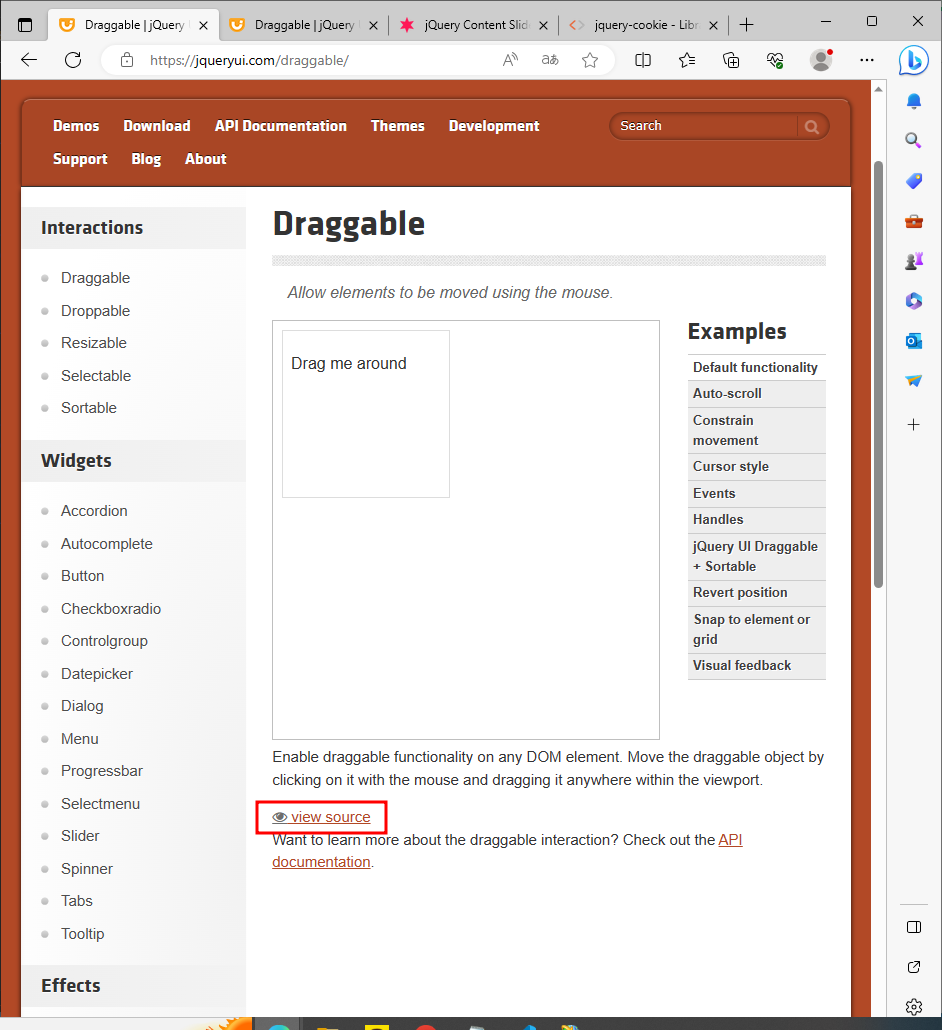This screenshot has width=942, height=1030.
Task: Click the page vertical scrollbar thumb
Action: click(878, 374)
